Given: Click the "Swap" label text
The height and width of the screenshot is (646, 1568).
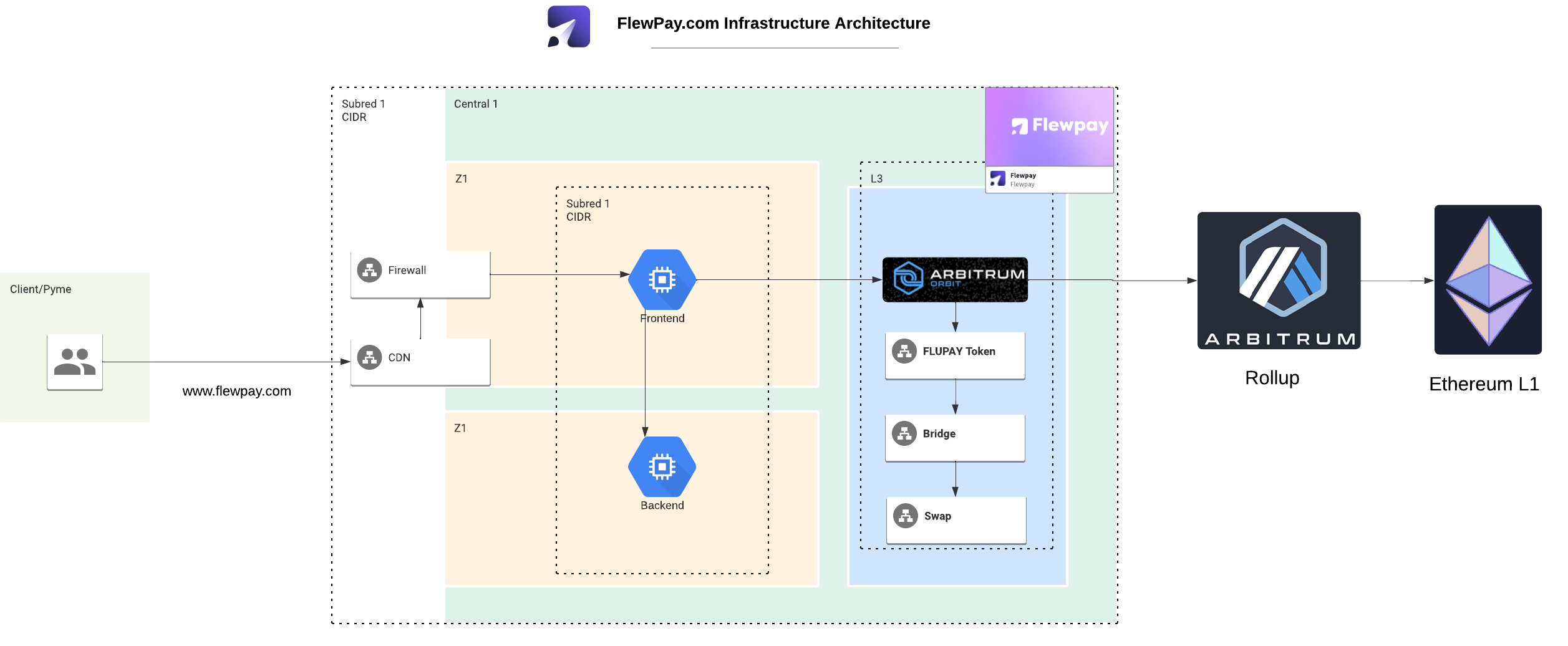Looking at the screenshot, I should (938, 516).
